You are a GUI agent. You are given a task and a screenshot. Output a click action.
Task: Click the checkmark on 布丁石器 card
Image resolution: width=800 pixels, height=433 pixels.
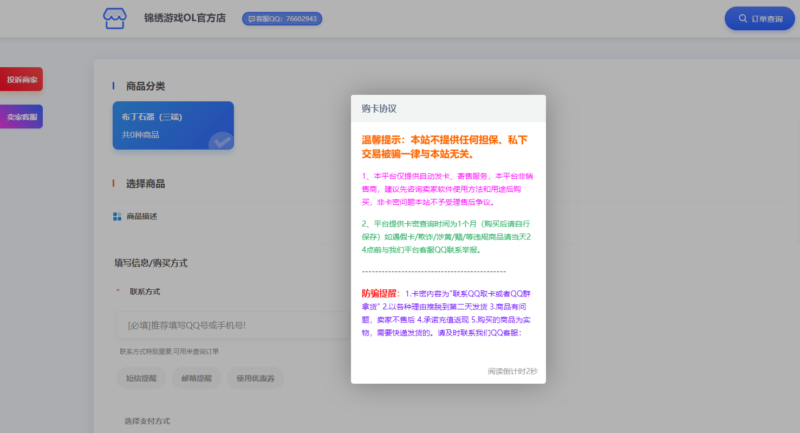221,141
